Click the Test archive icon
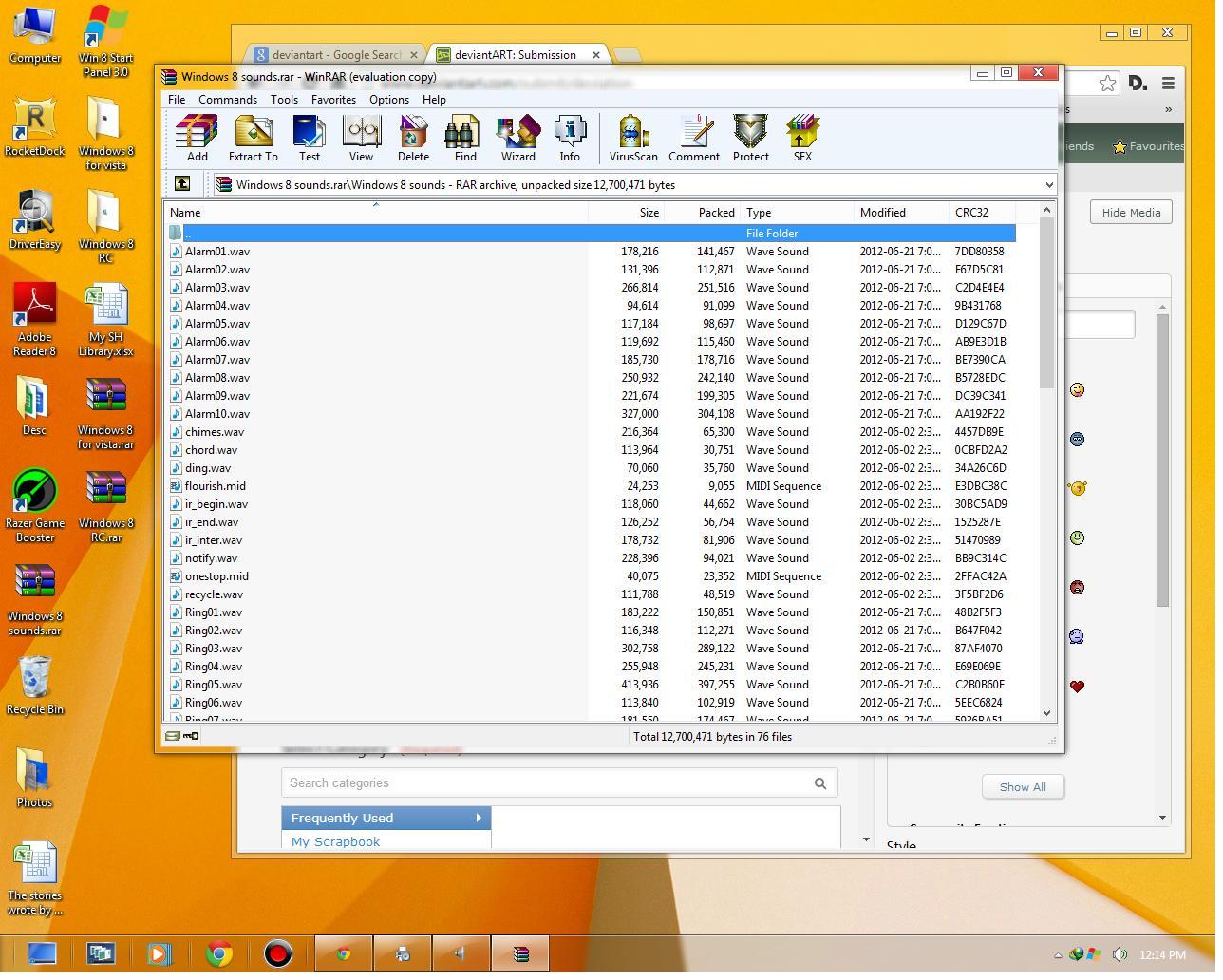Viewport: 1223px width, 980px height. coord(310,139)
